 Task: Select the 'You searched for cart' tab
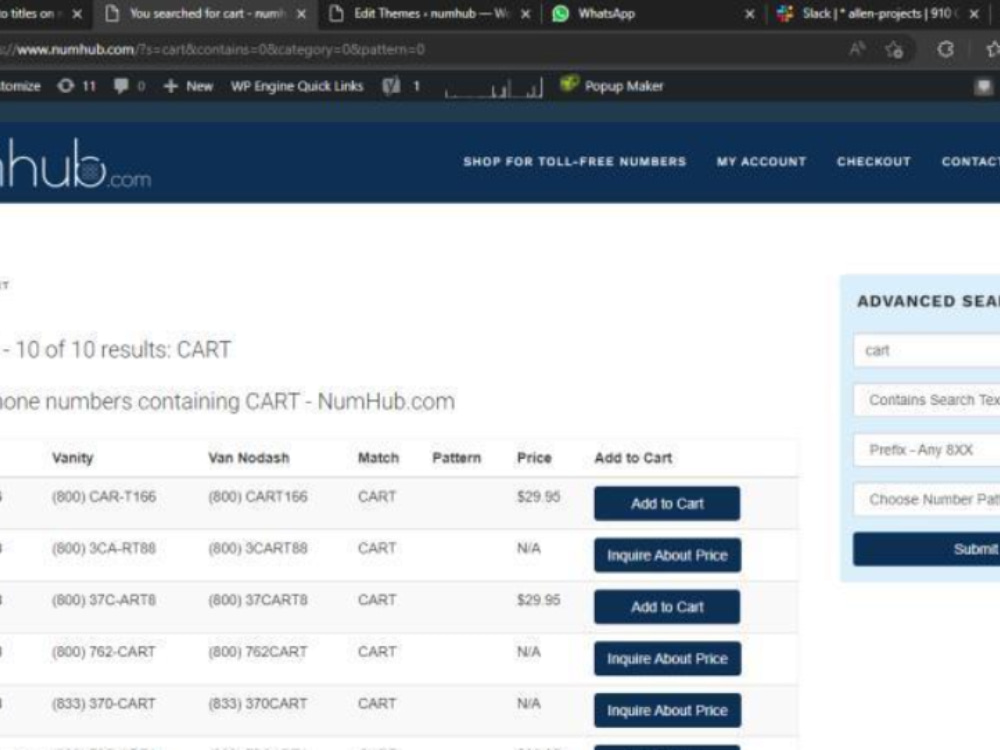pos(206,13)
